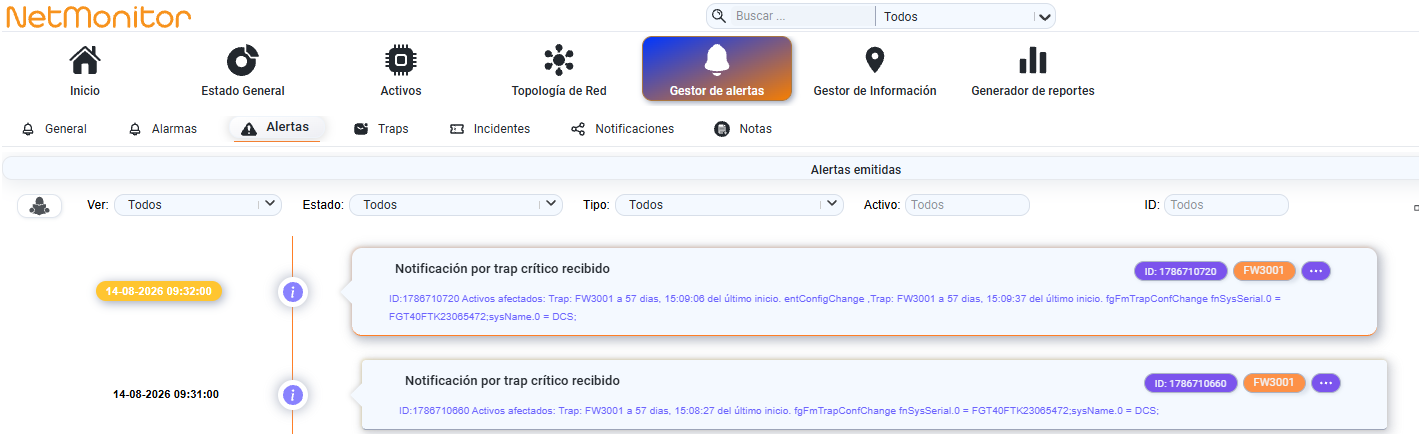Expand the Tipo filter dropdown
Viewport: 1419px width, 434px height.
pyautogui.click(x=729, y=204)
